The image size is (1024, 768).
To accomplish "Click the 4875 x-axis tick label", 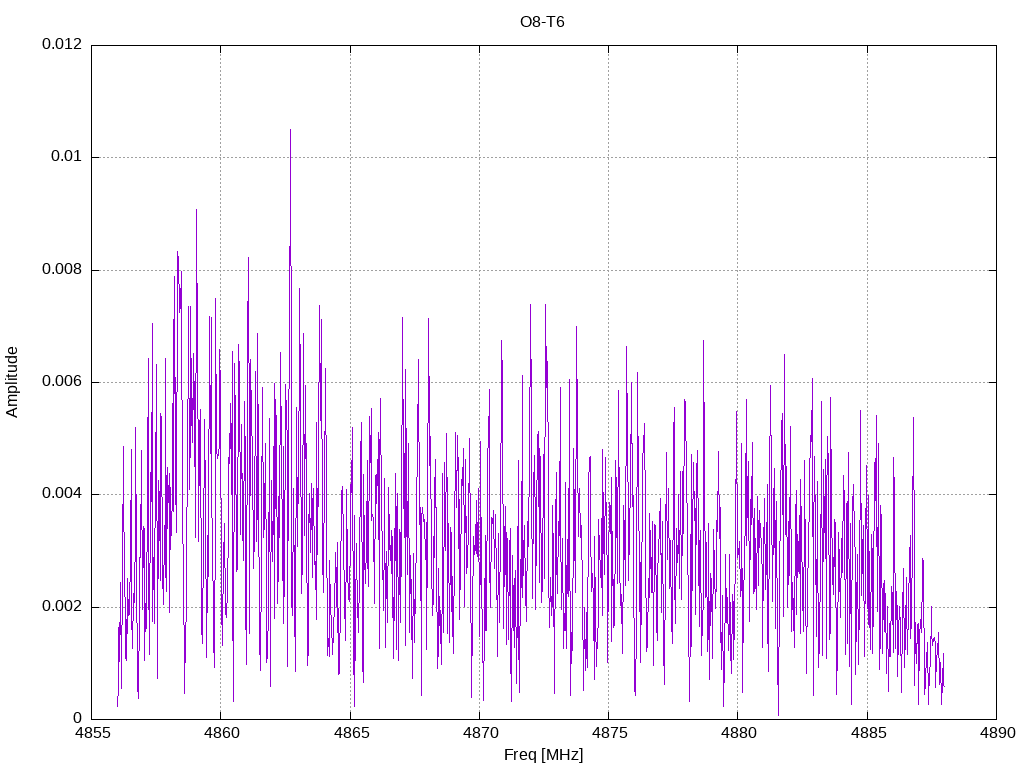I will click(609, 733).
